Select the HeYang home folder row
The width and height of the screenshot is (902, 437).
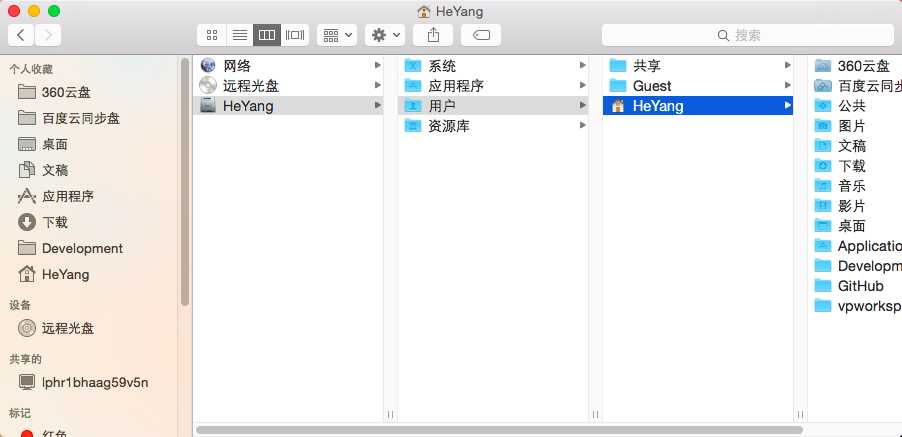[x=698, y=106]
